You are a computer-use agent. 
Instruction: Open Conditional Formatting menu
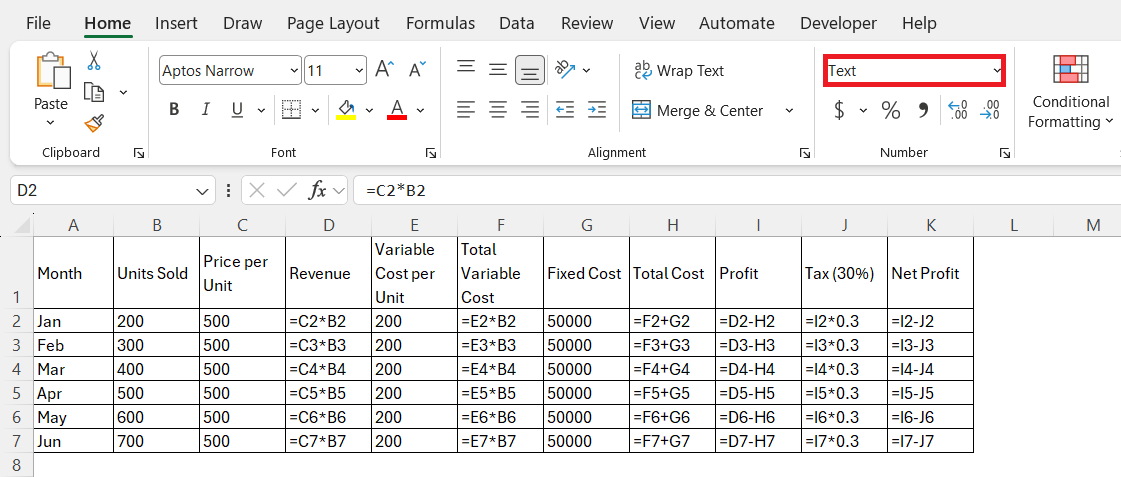(x=1070, y=92)
